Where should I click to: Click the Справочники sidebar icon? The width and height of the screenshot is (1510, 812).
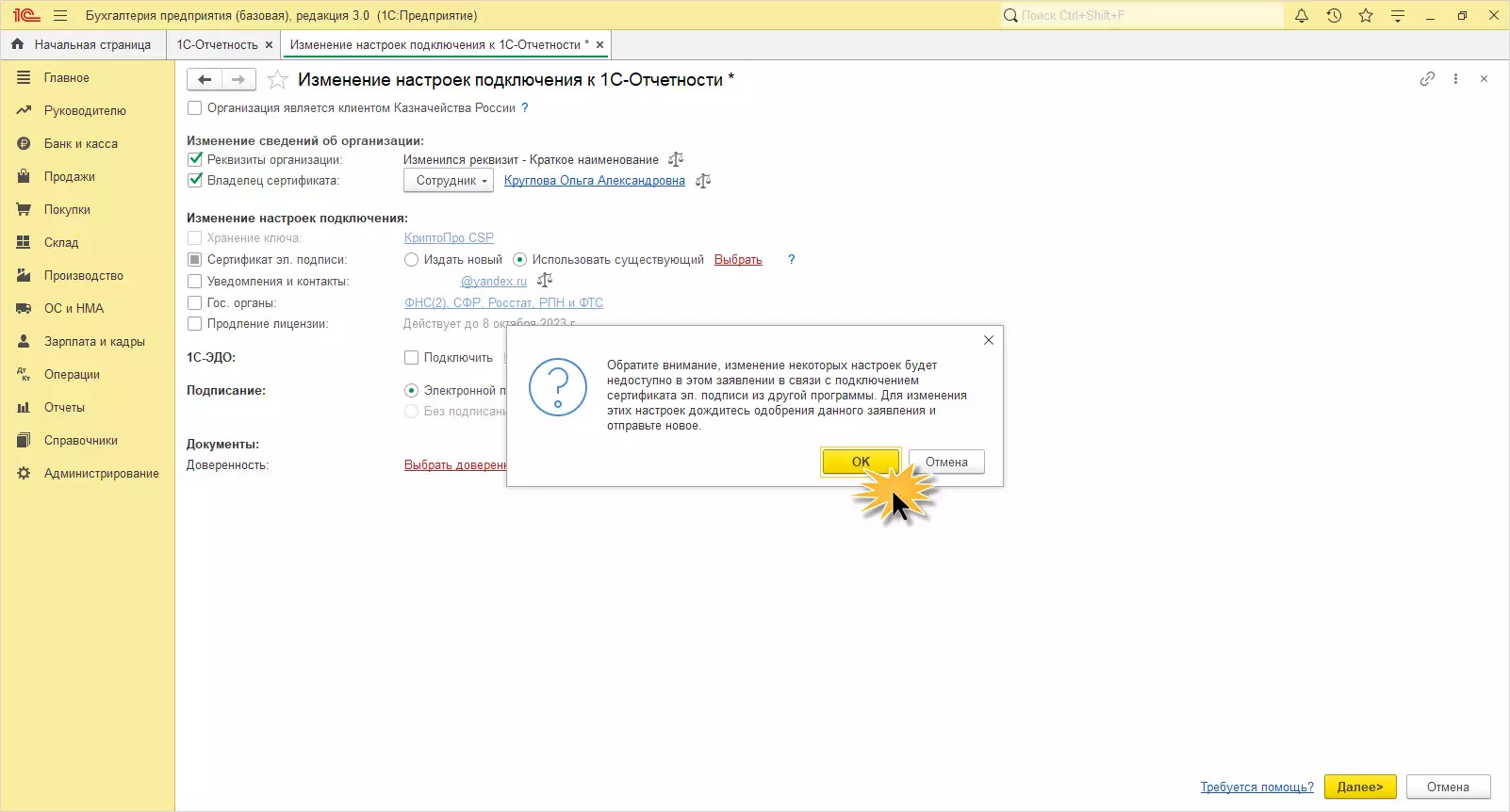click(24, 441)
